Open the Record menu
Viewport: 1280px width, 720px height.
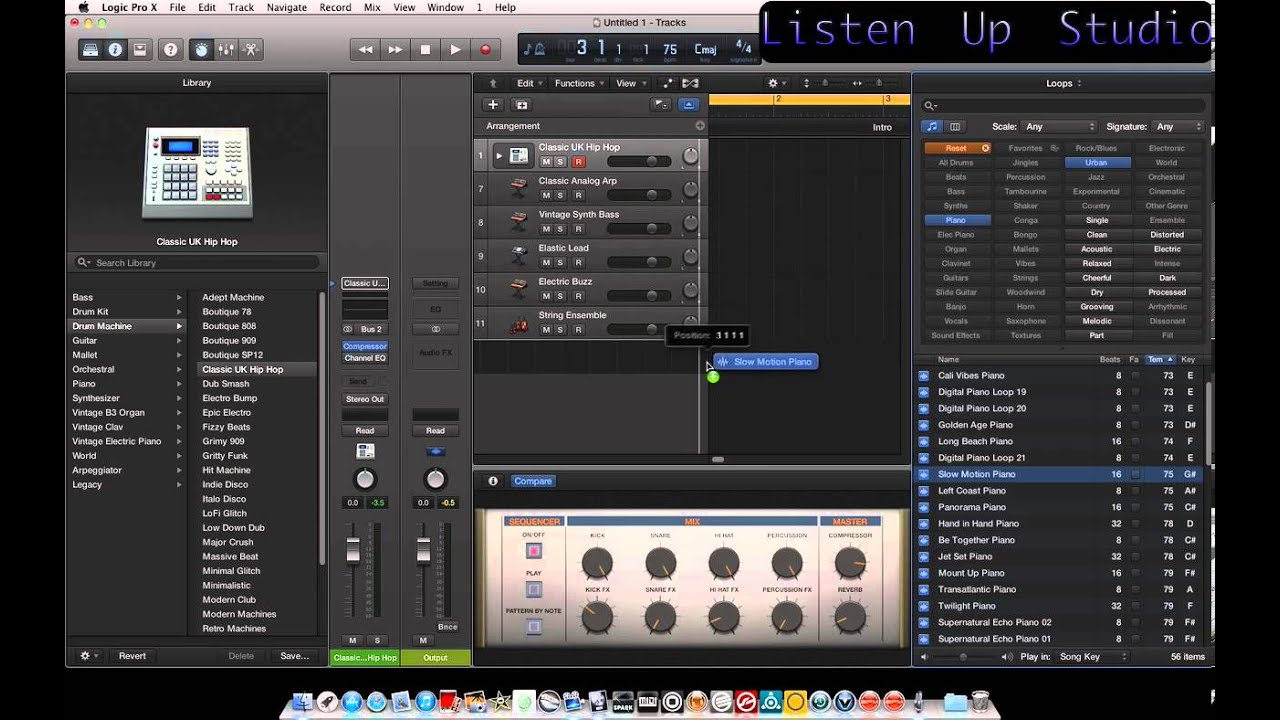[335, 7]
